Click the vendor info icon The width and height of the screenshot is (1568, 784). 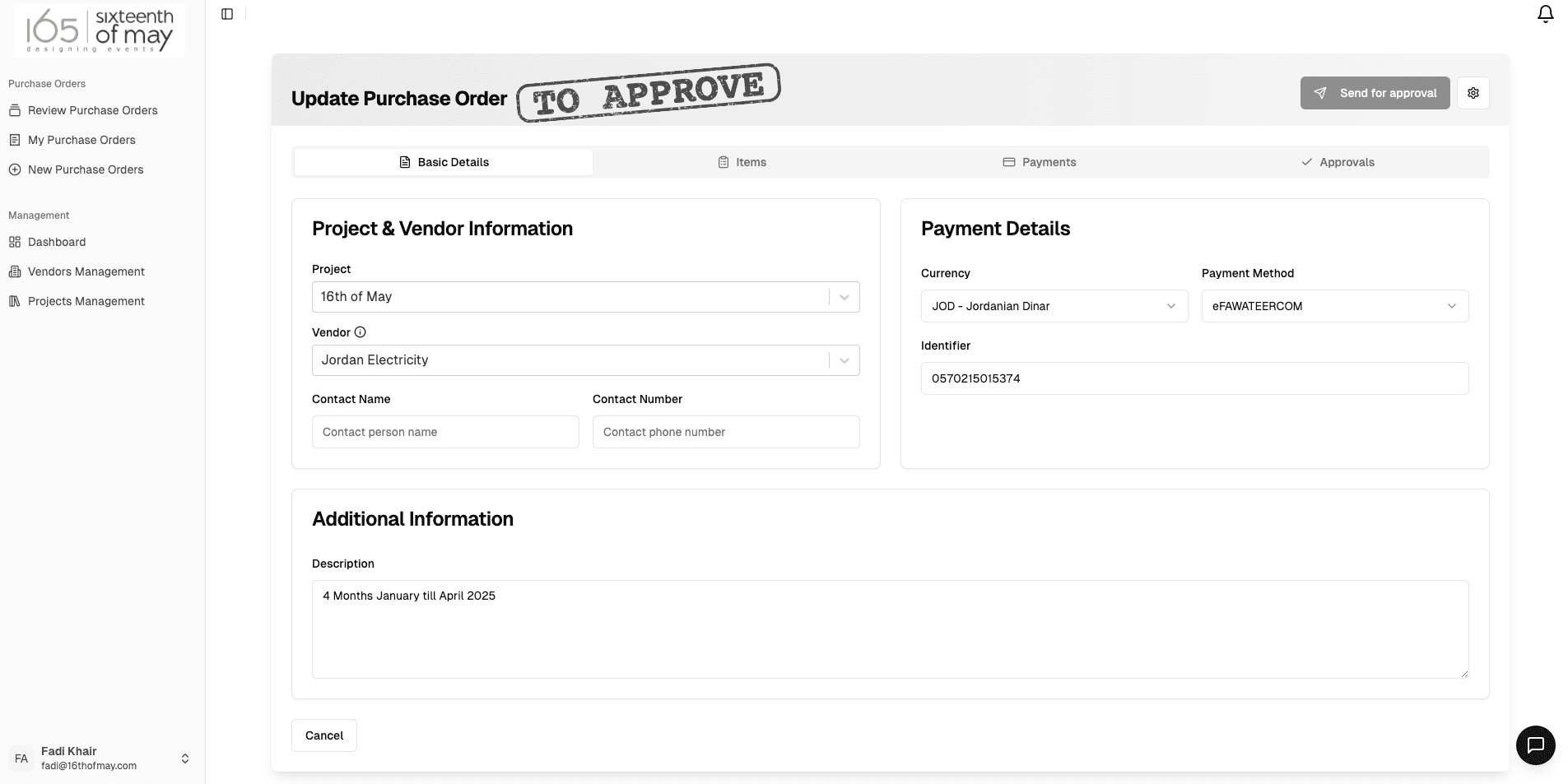point(360,332)
